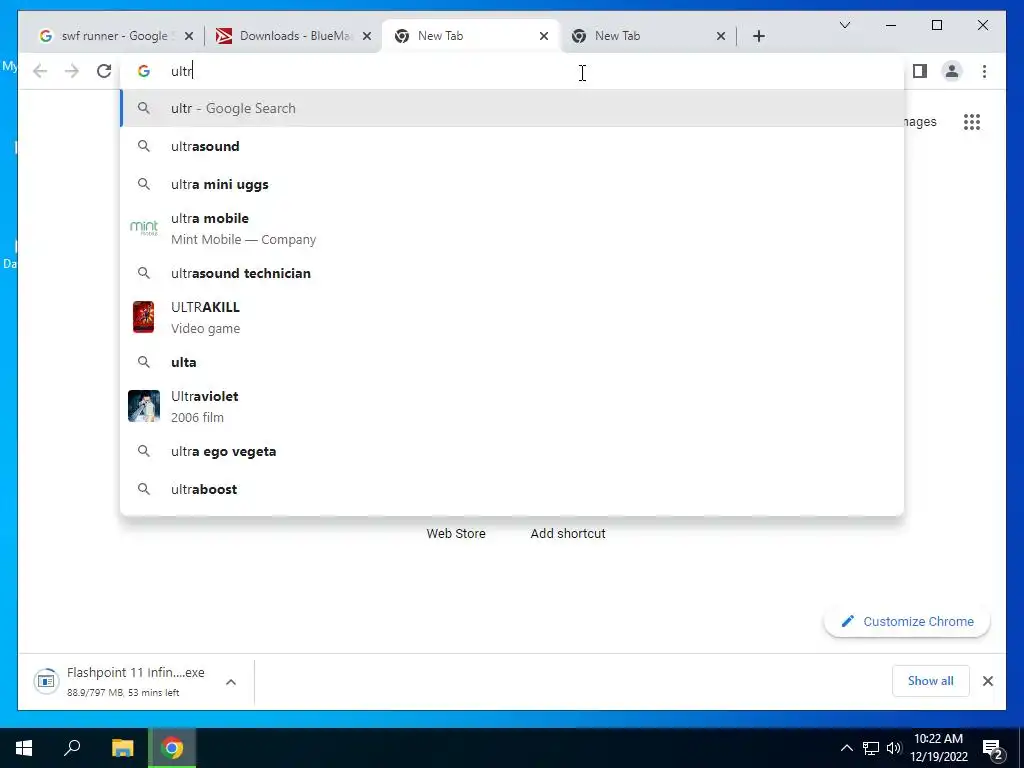1024x768 pixels.
Task: Click Chrome icon in taskbar
Action: [x=172, y=748]
